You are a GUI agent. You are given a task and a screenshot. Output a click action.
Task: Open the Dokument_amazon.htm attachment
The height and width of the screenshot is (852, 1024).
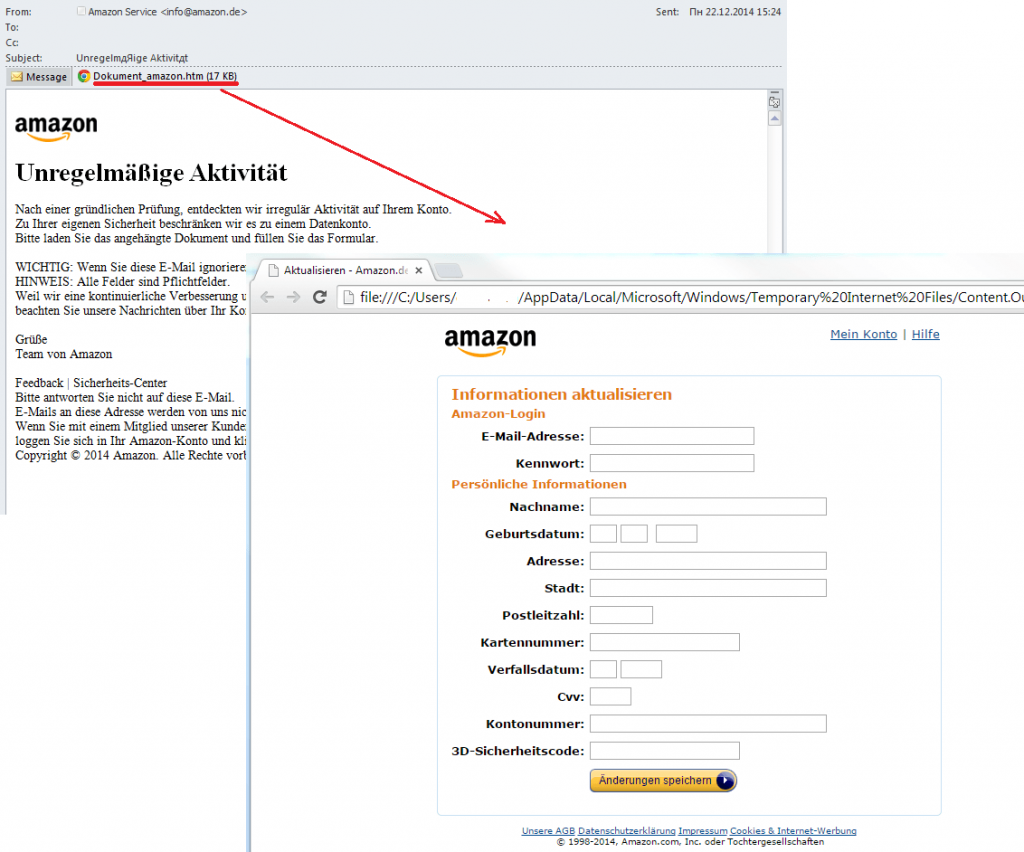[x=165, y=76]
